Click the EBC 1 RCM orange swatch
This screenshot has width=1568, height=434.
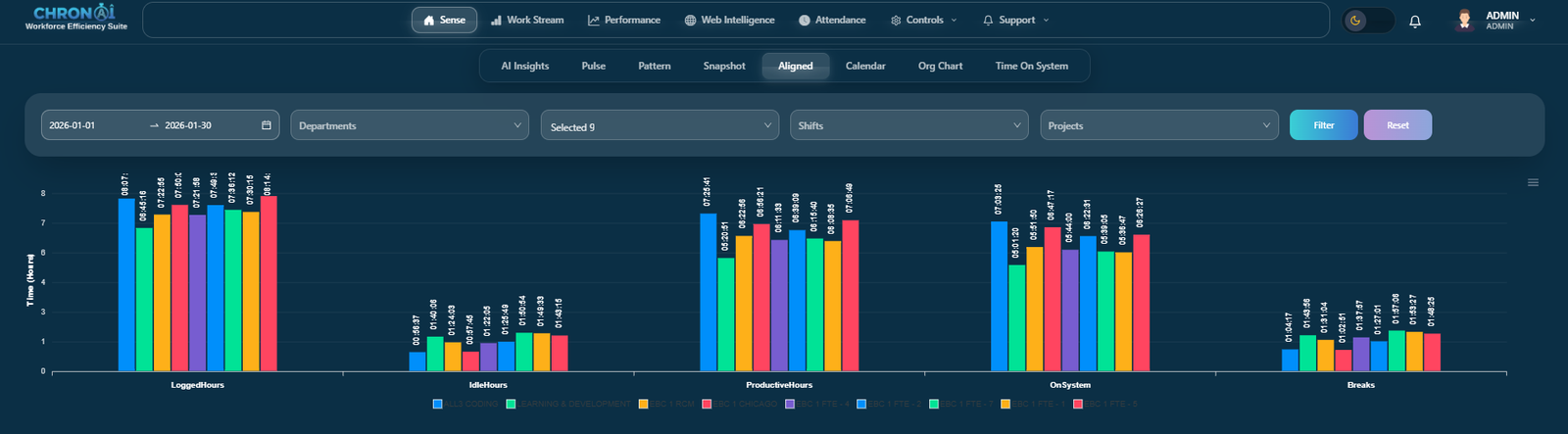tap(644, 404)
